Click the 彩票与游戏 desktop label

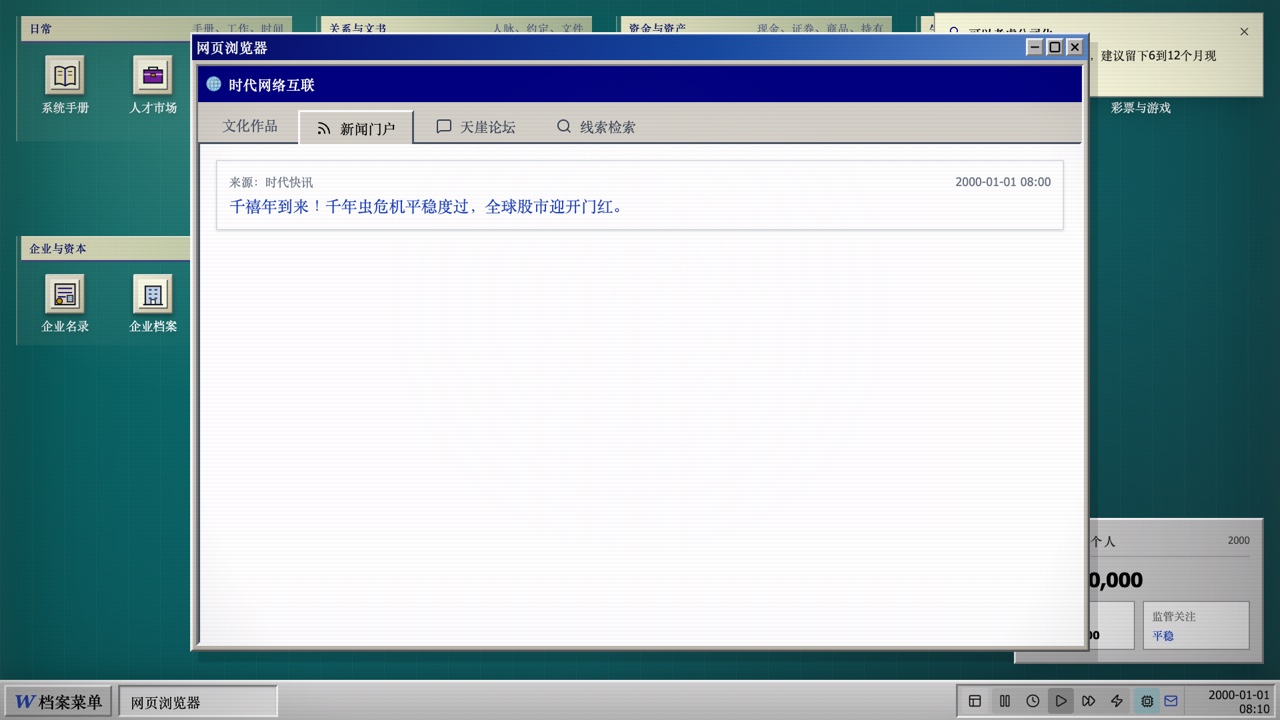click(1140, 107)
